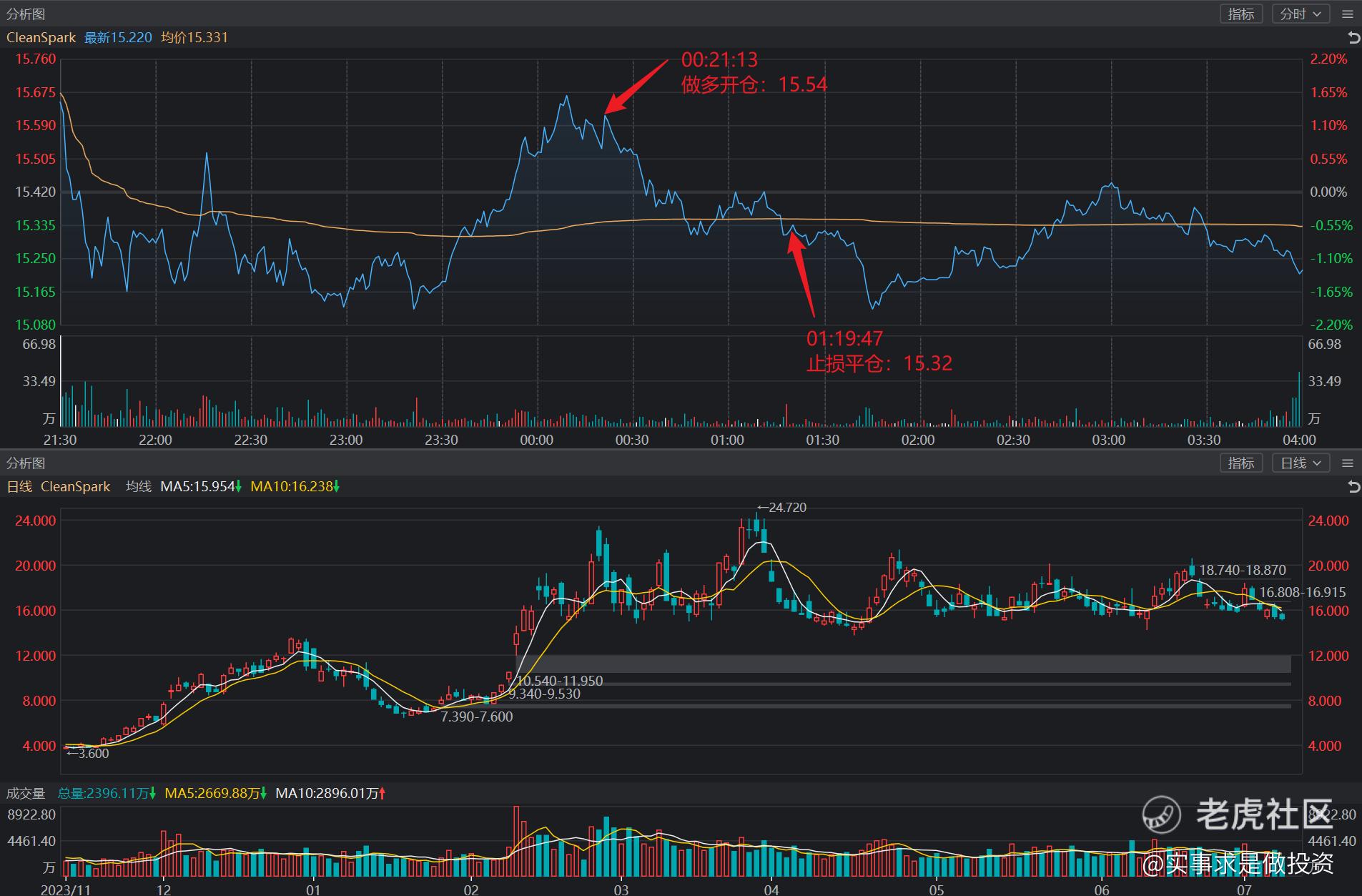This screenshot has height=896, width=1362.
Task: Click the 15.760 price label on the left axis
Action: pos(36,59)
